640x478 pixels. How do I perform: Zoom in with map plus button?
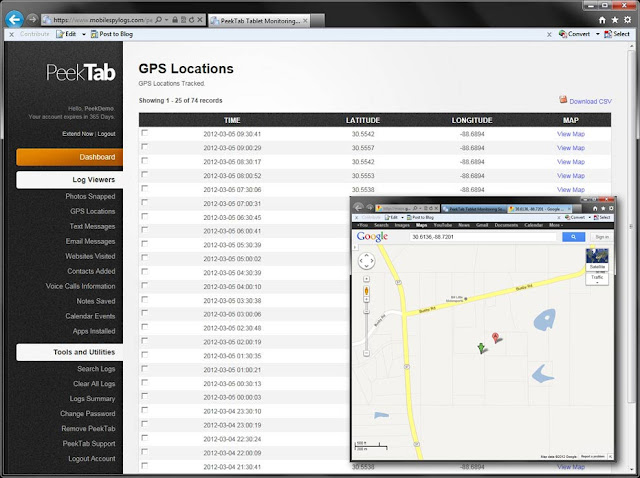(x=366, y=279)
